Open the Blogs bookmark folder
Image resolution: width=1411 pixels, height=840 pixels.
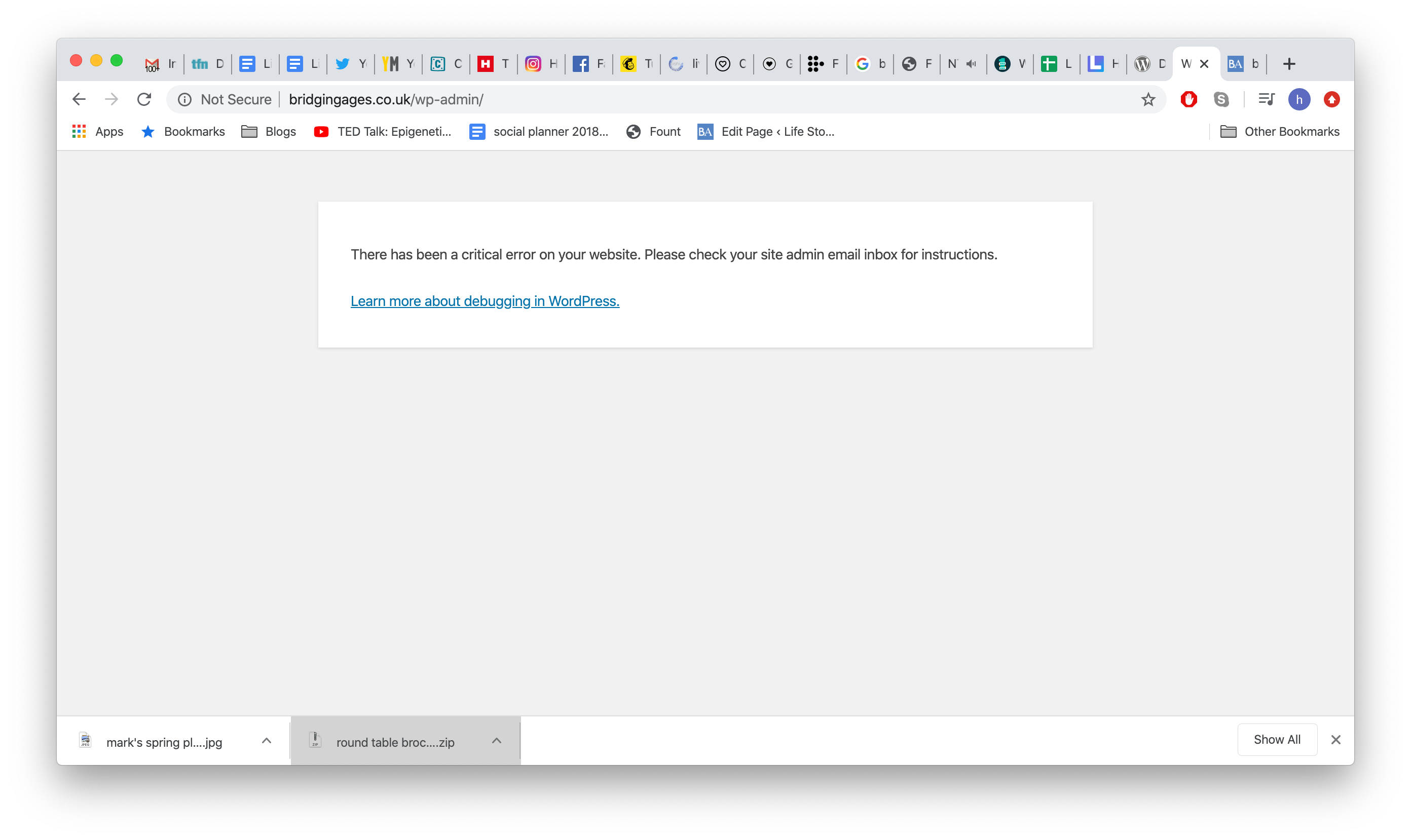(x=269, y=132)
